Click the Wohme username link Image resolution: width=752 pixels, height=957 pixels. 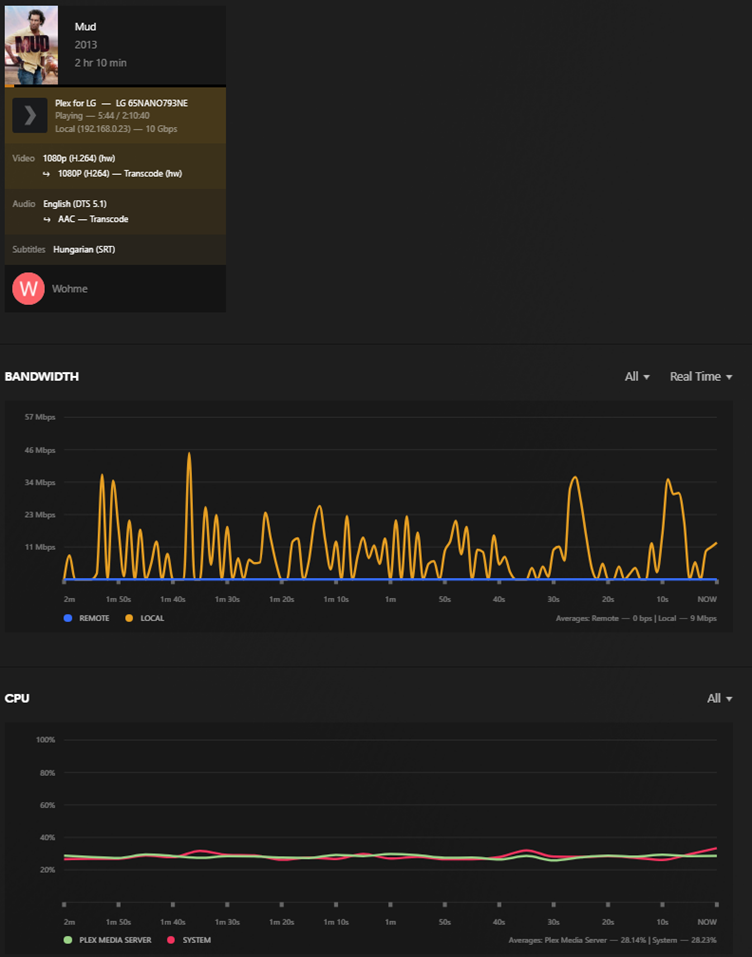pyautogui.click(x=70, y=288)
